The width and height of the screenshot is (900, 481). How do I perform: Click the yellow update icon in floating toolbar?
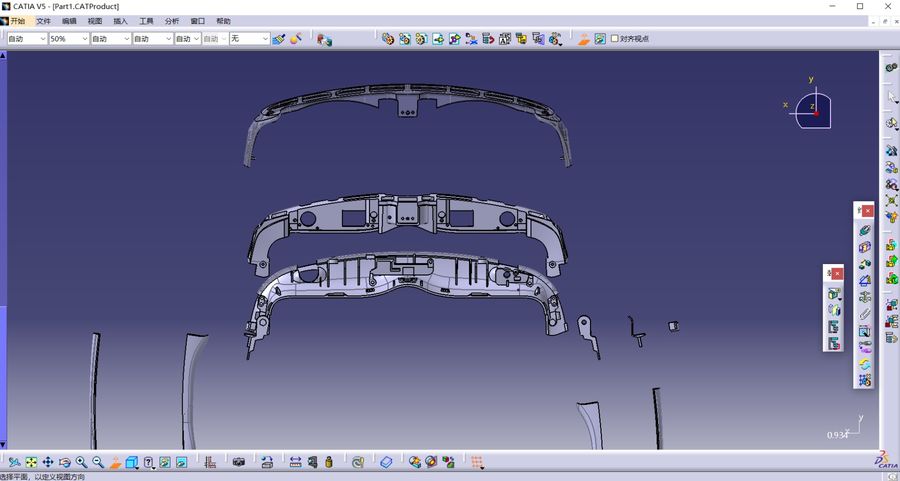click(x=864, y=364)
